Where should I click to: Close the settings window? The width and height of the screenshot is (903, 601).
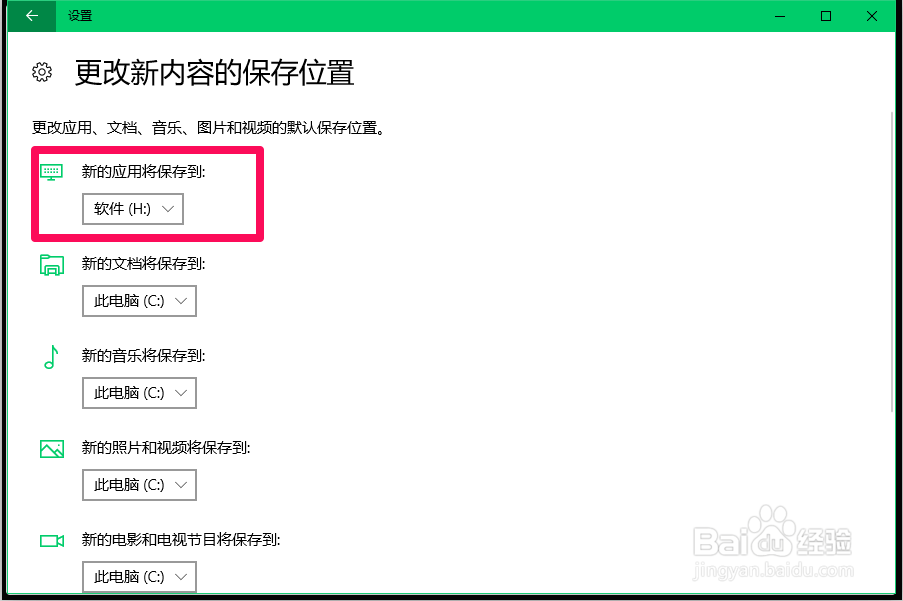pyautogui.click(x=872, y=16)
